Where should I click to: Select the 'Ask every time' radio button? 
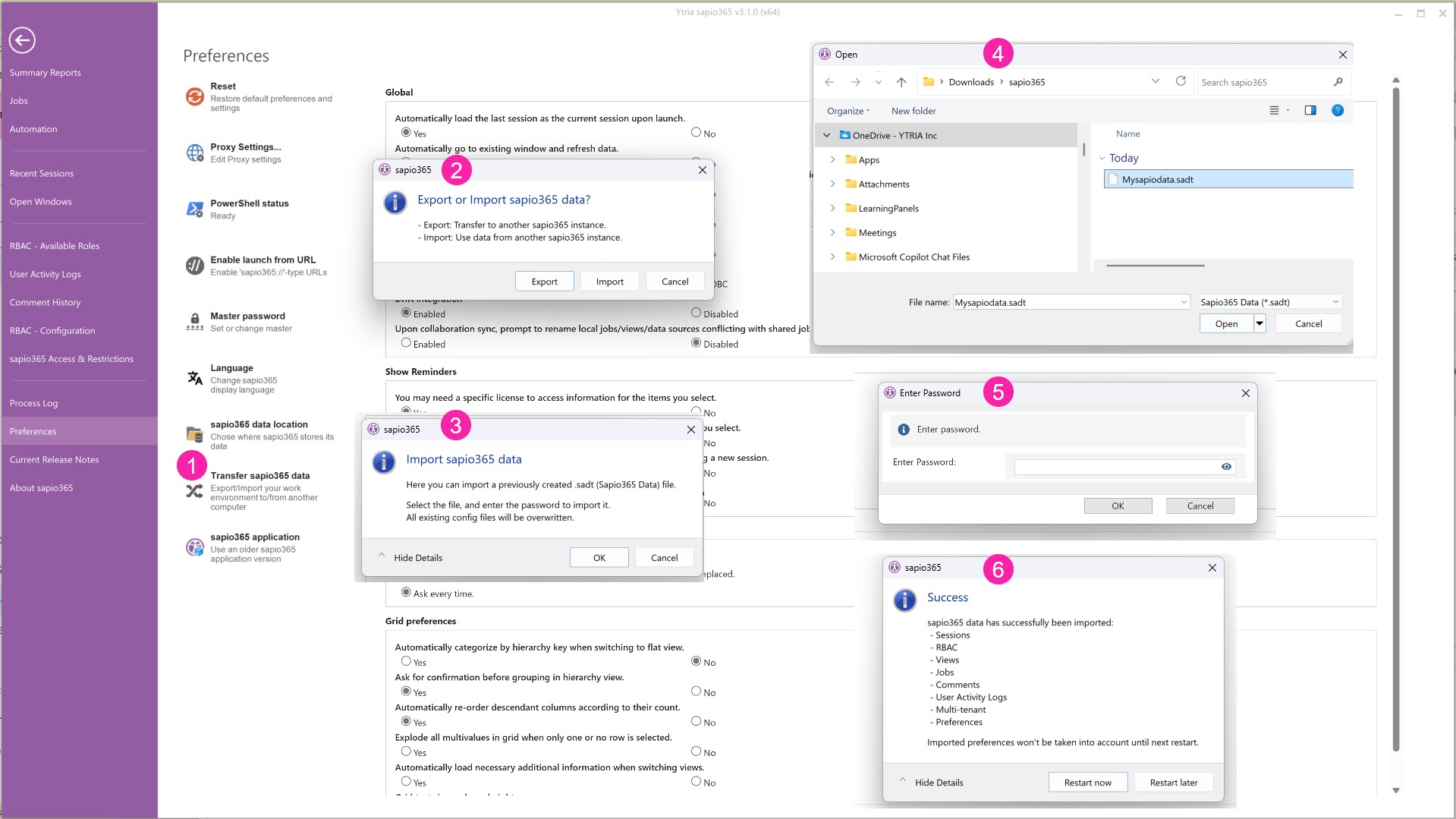pyautogui.click(x=406, y=593)
